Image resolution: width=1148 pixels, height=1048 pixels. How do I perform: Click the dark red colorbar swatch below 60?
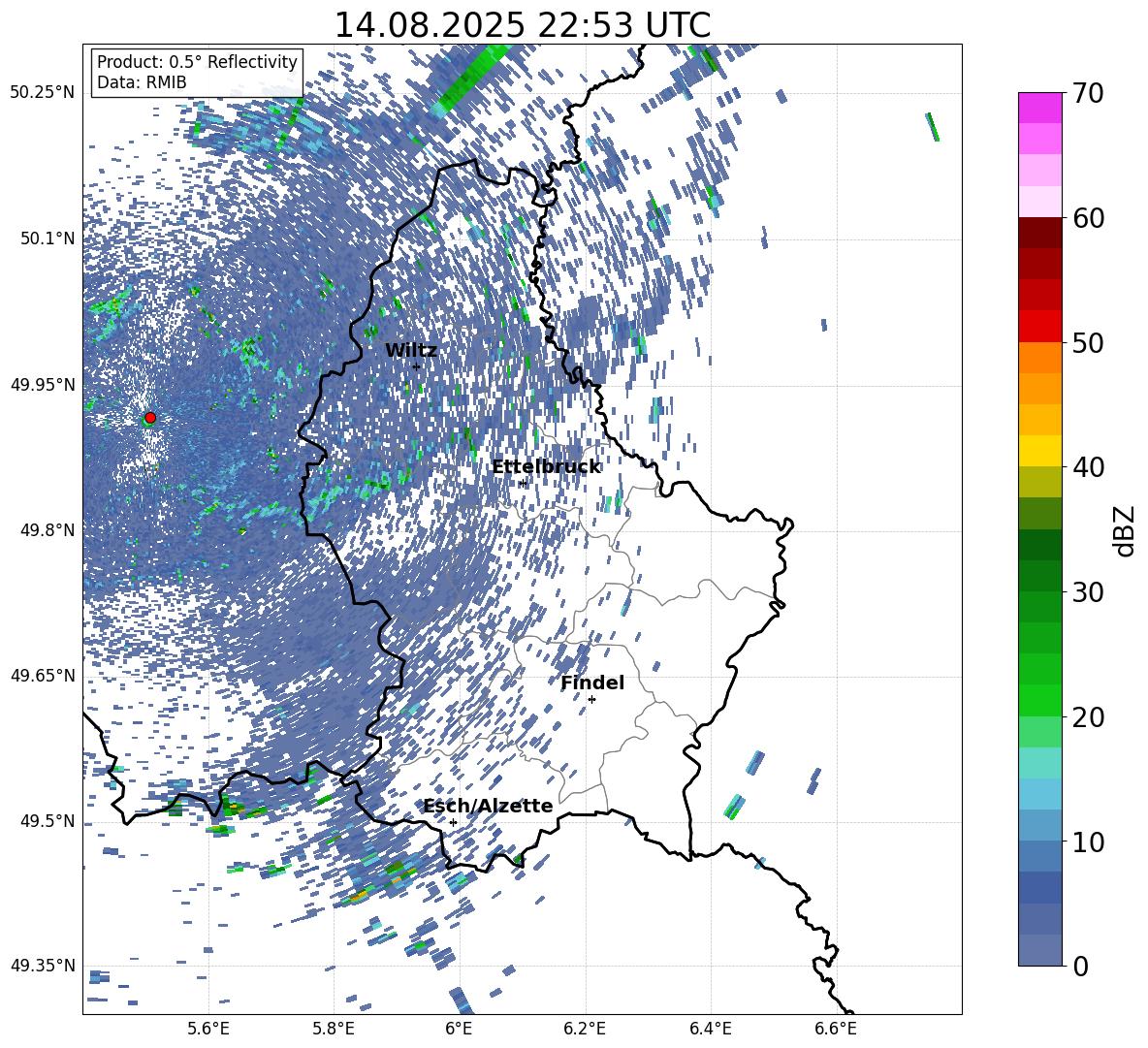pos(1039,233)
